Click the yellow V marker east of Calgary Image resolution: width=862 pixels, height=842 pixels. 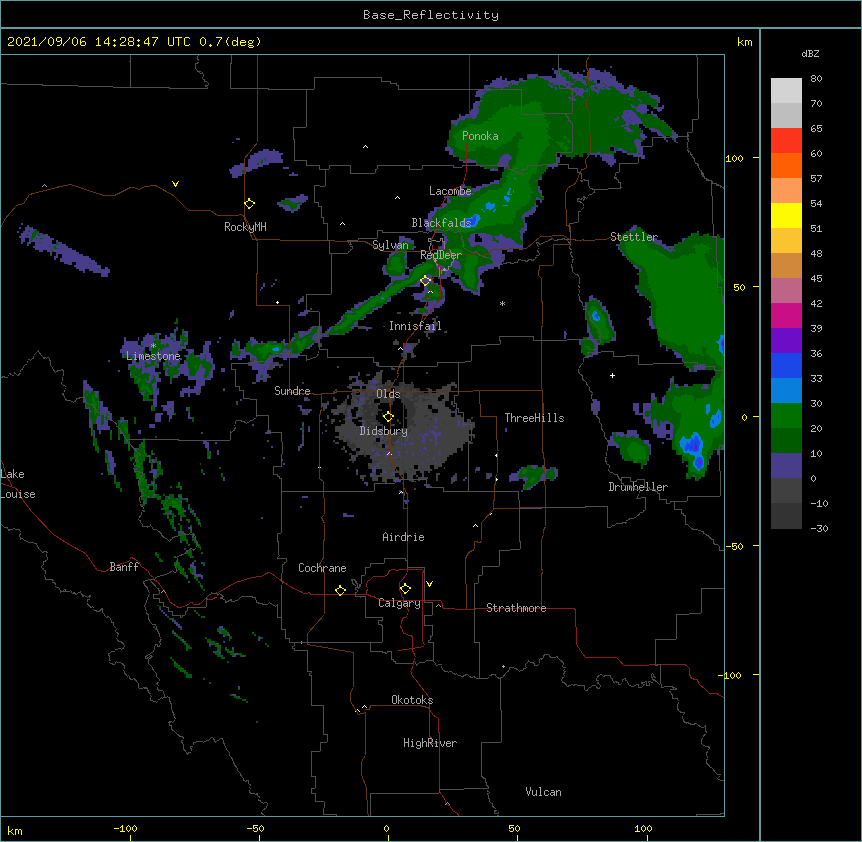(429, 584)
